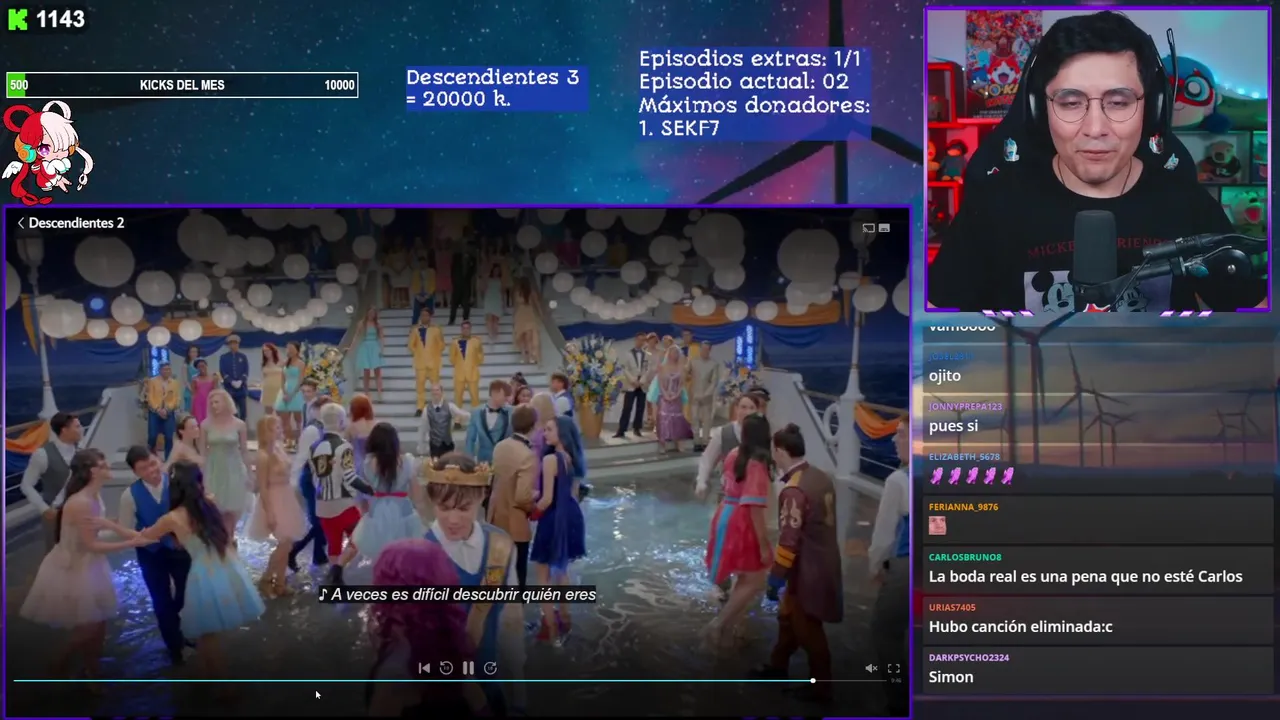Rewind 10 seconds in the player
Viewport: 1280px width, 720px height.
pos(446,668)
